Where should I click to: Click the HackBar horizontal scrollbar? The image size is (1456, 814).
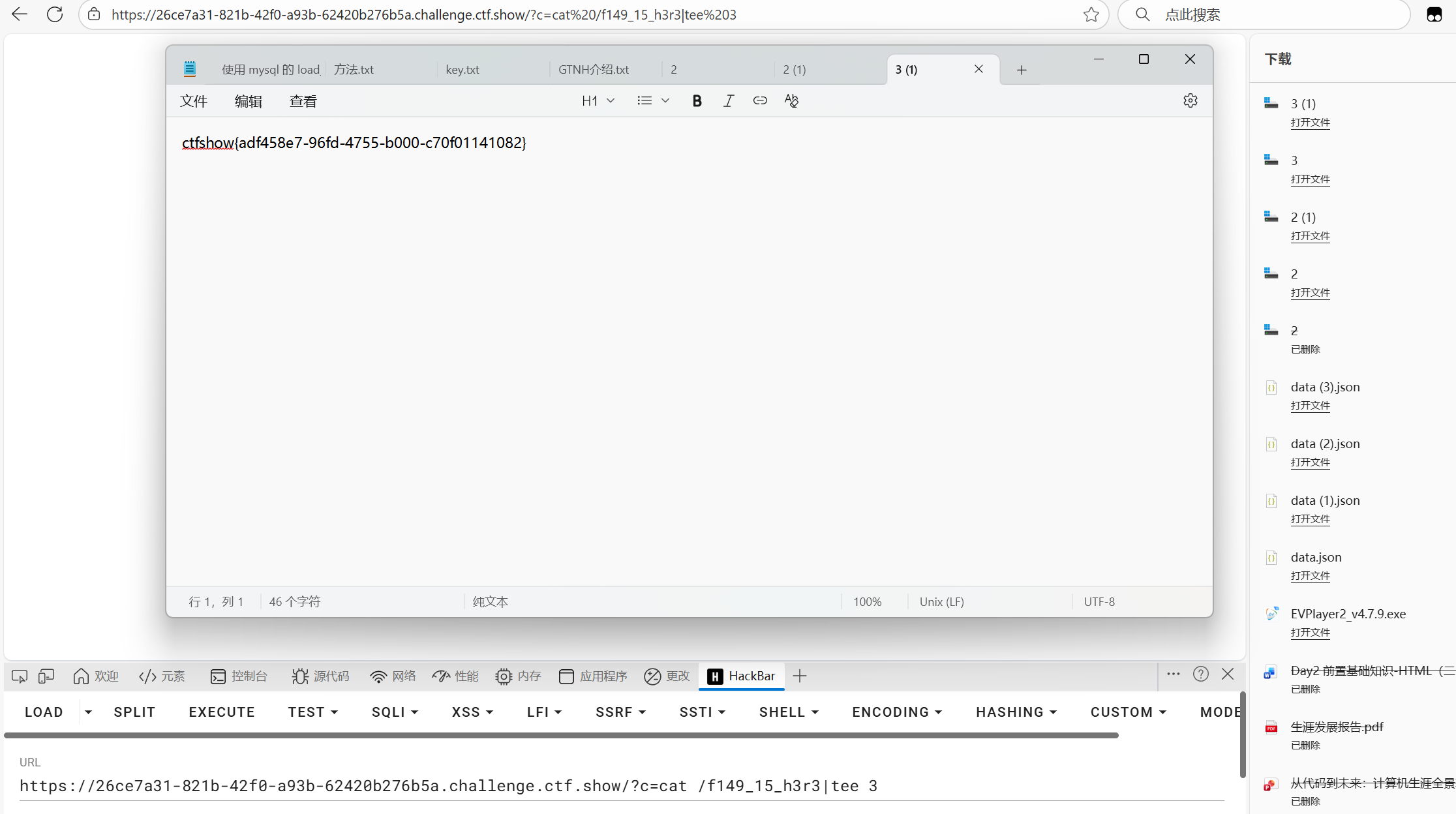[x=561, y=735]
